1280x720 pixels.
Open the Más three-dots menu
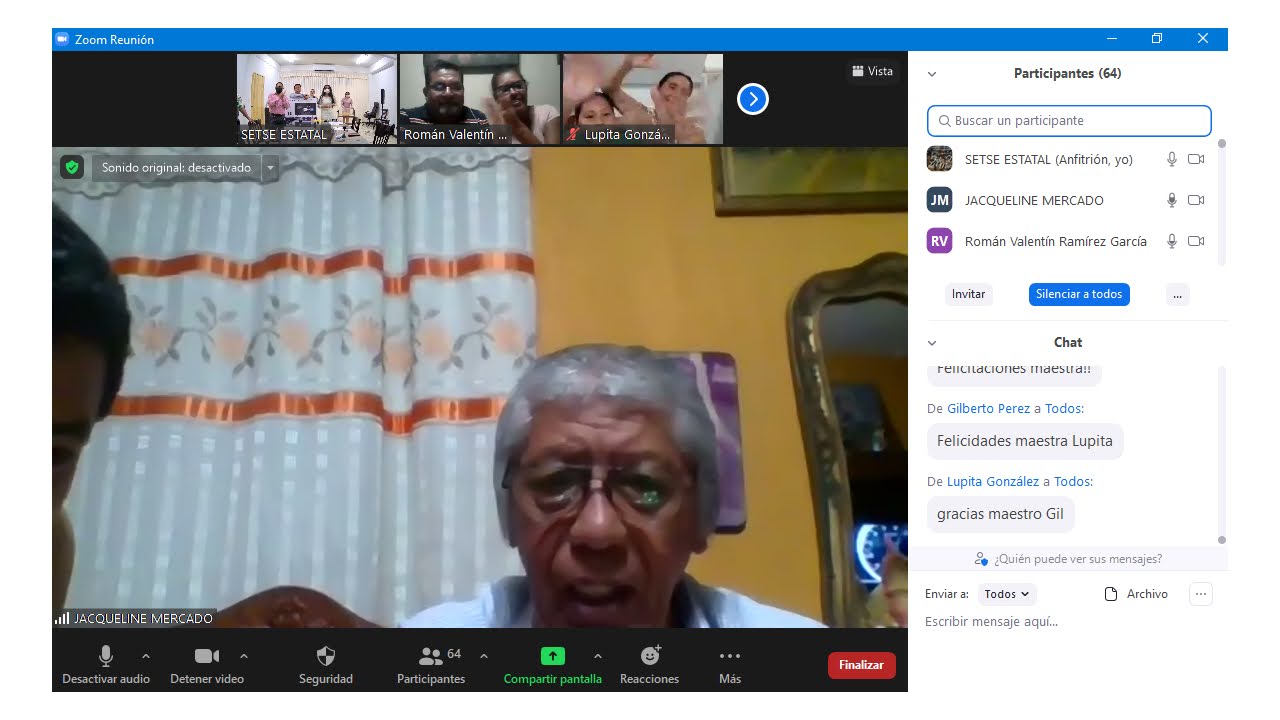pos(730,656)
